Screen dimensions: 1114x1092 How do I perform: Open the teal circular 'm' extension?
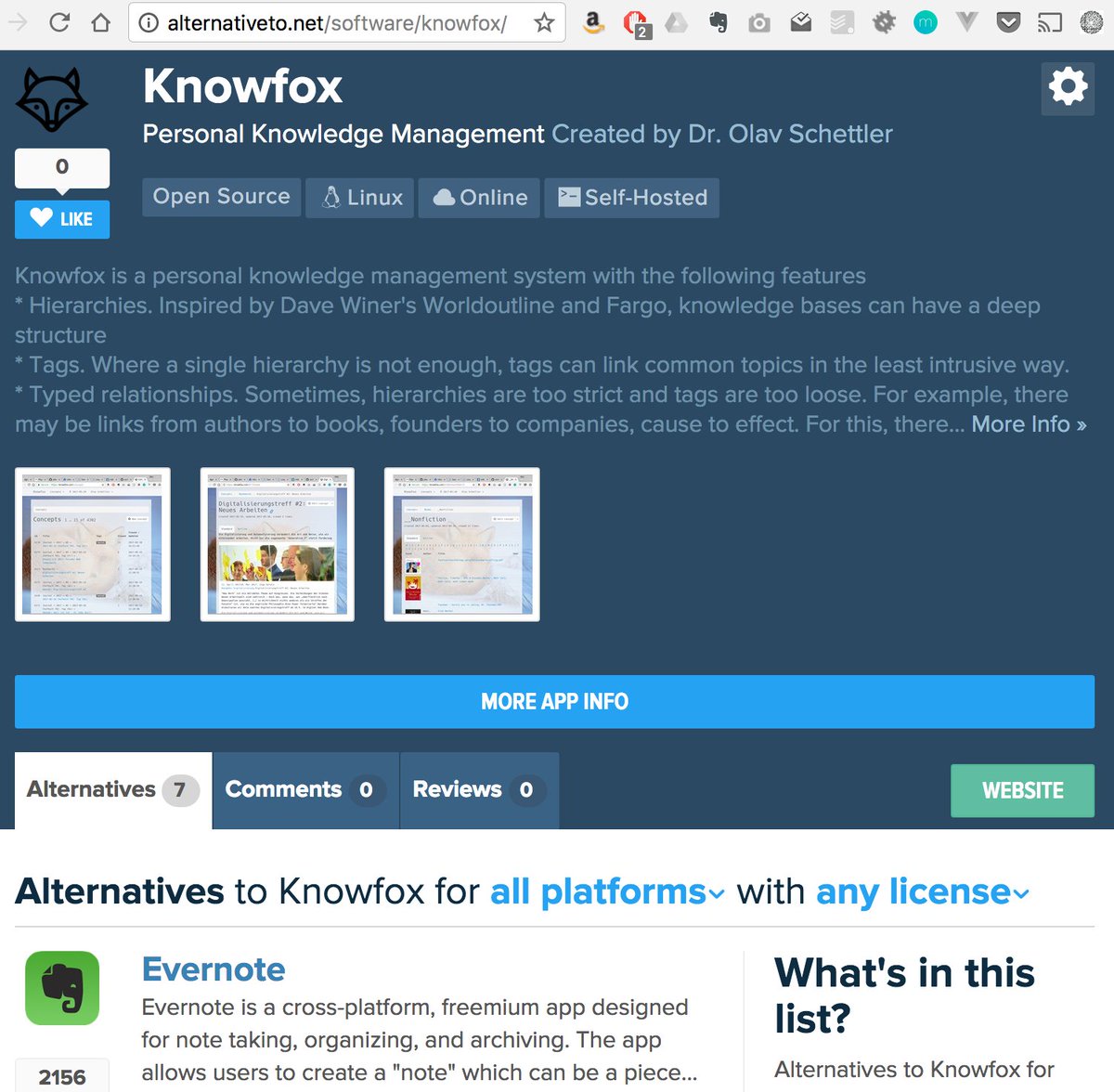926,22
